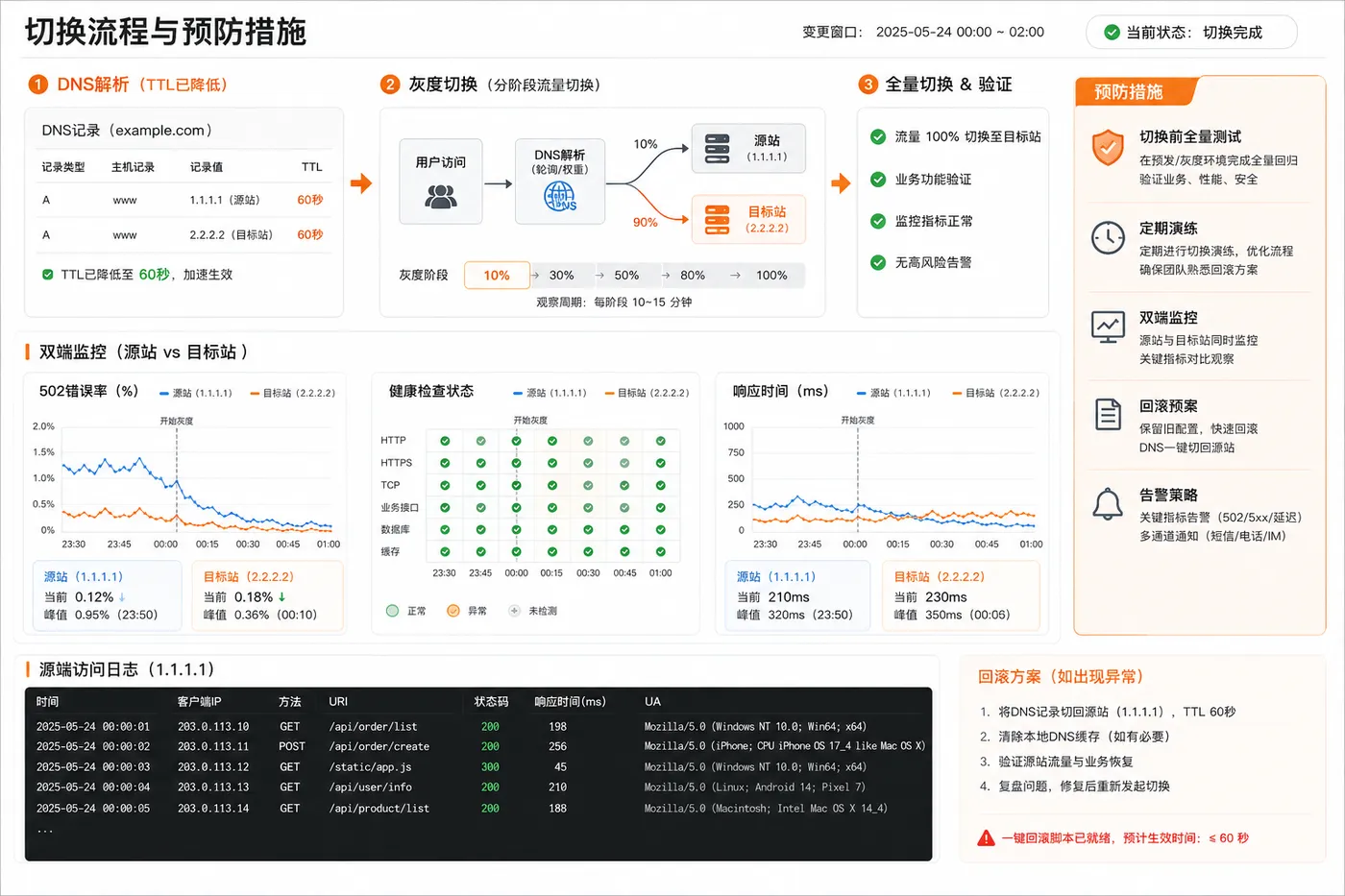Click the 目标站 (2.2.2.2) node box
1345x896 pixels.
click(748, 219)
